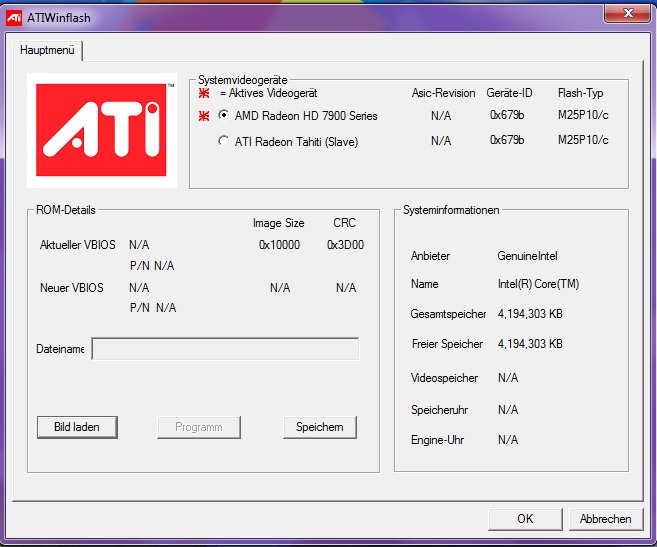
Task: Cancel with the Abbrechen button
Action: [x=605, y=519]
